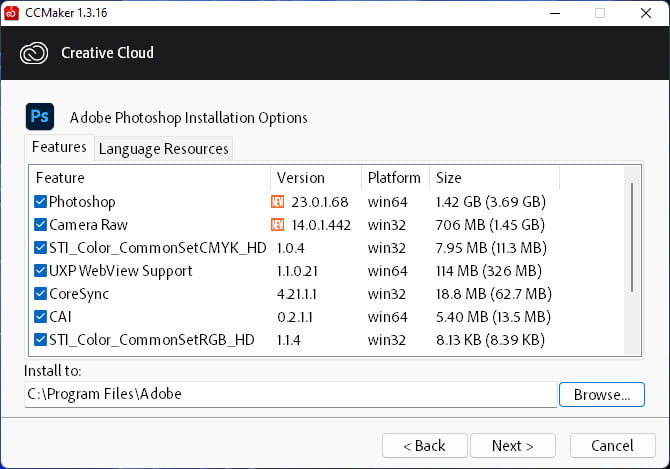
Task: Click version 0.2.1.1 of CAI
Action: point(295,317)
